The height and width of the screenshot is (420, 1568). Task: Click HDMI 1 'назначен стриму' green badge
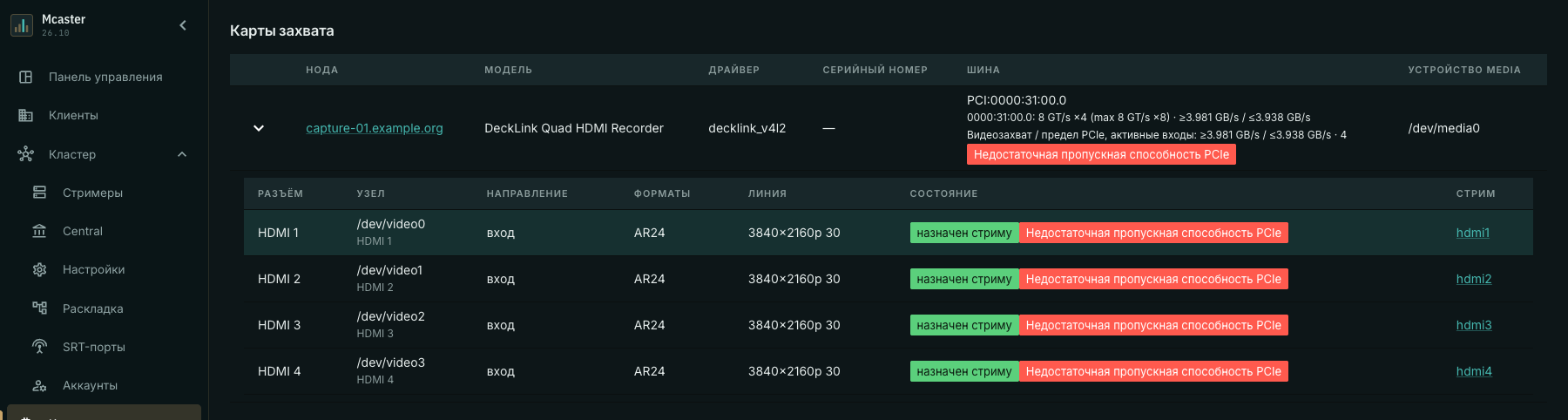click(964, 233)
